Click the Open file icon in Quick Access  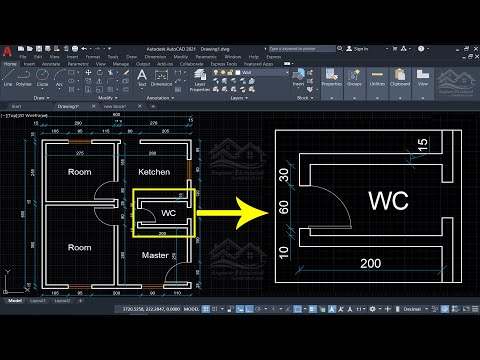point(30,49)
